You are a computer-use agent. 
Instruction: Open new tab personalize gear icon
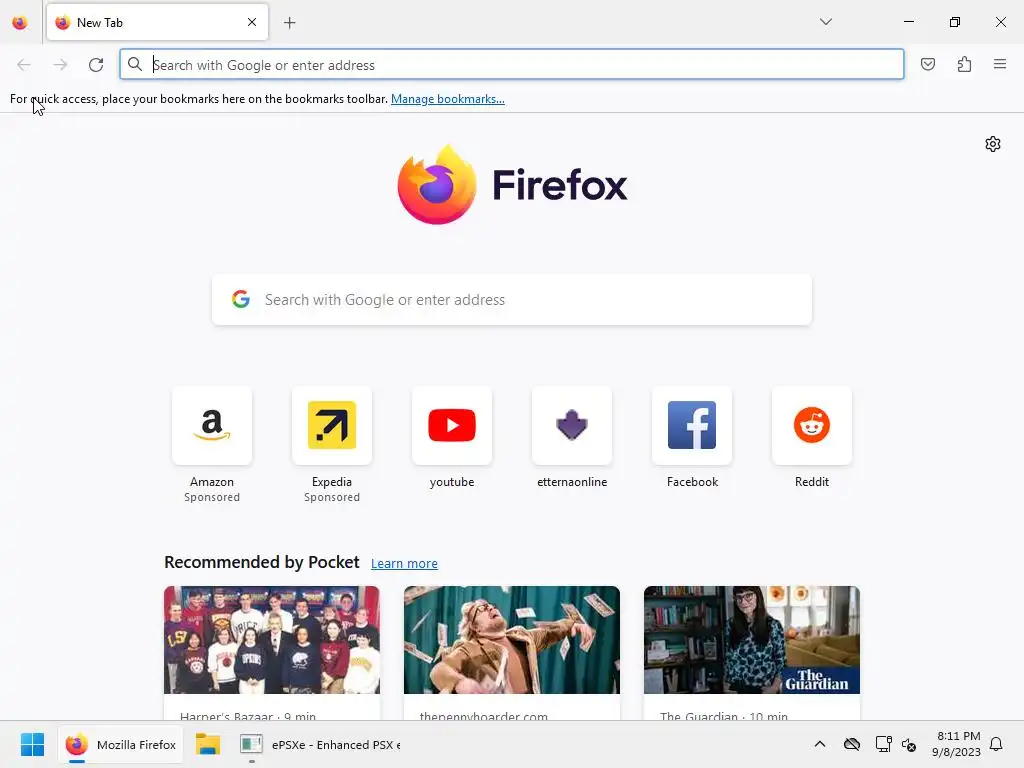click(993, 144)
